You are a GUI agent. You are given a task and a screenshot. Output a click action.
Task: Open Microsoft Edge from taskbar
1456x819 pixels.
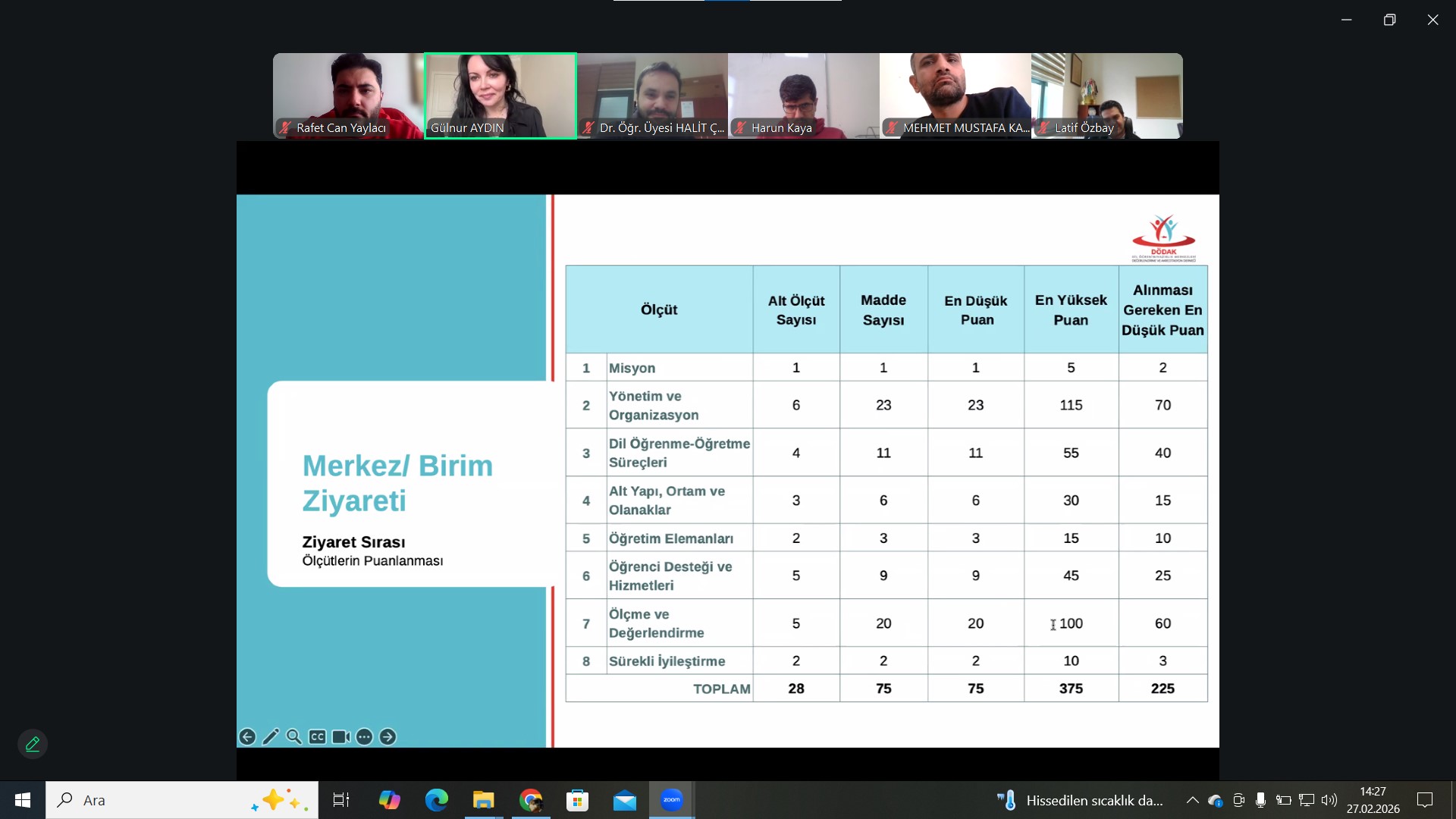437,800
